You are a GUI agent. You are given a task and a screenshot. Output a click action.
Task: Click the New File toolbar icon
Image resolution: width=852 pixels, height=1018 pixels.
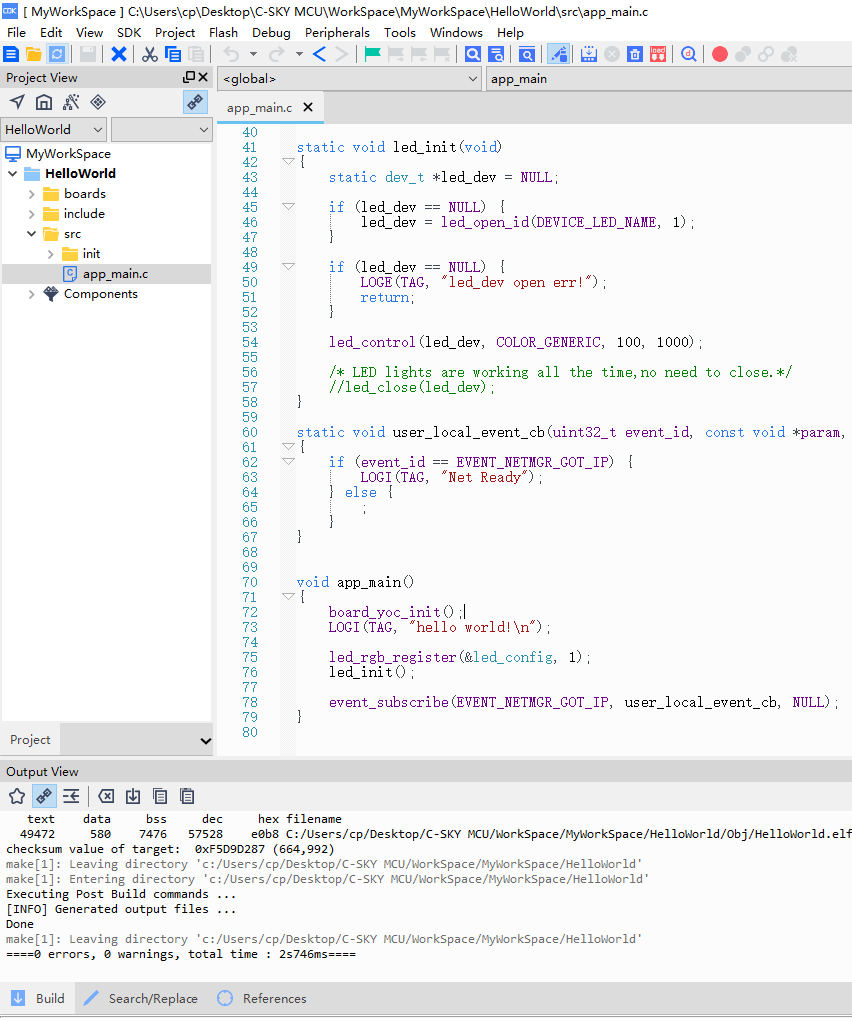point(11,55)
